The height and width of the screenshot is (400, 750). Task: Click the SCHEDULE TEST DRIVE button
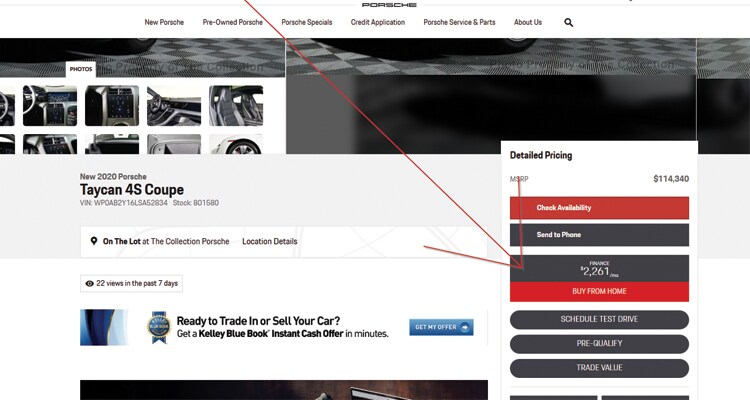pyautogui.click(x=599, y=319)
